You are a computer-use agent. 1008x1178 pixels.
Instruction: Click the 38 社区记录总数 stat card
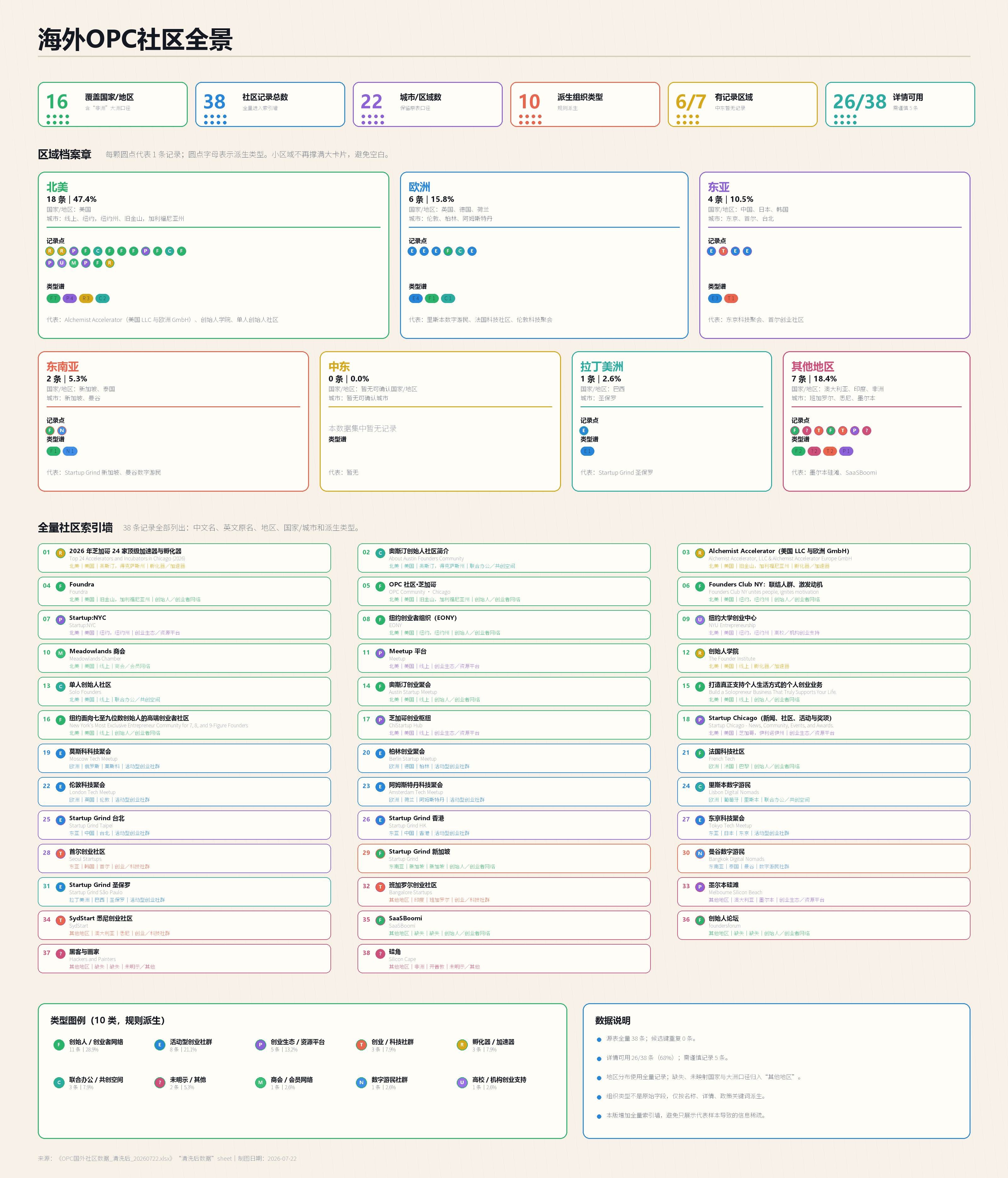[x=270, y=104]
